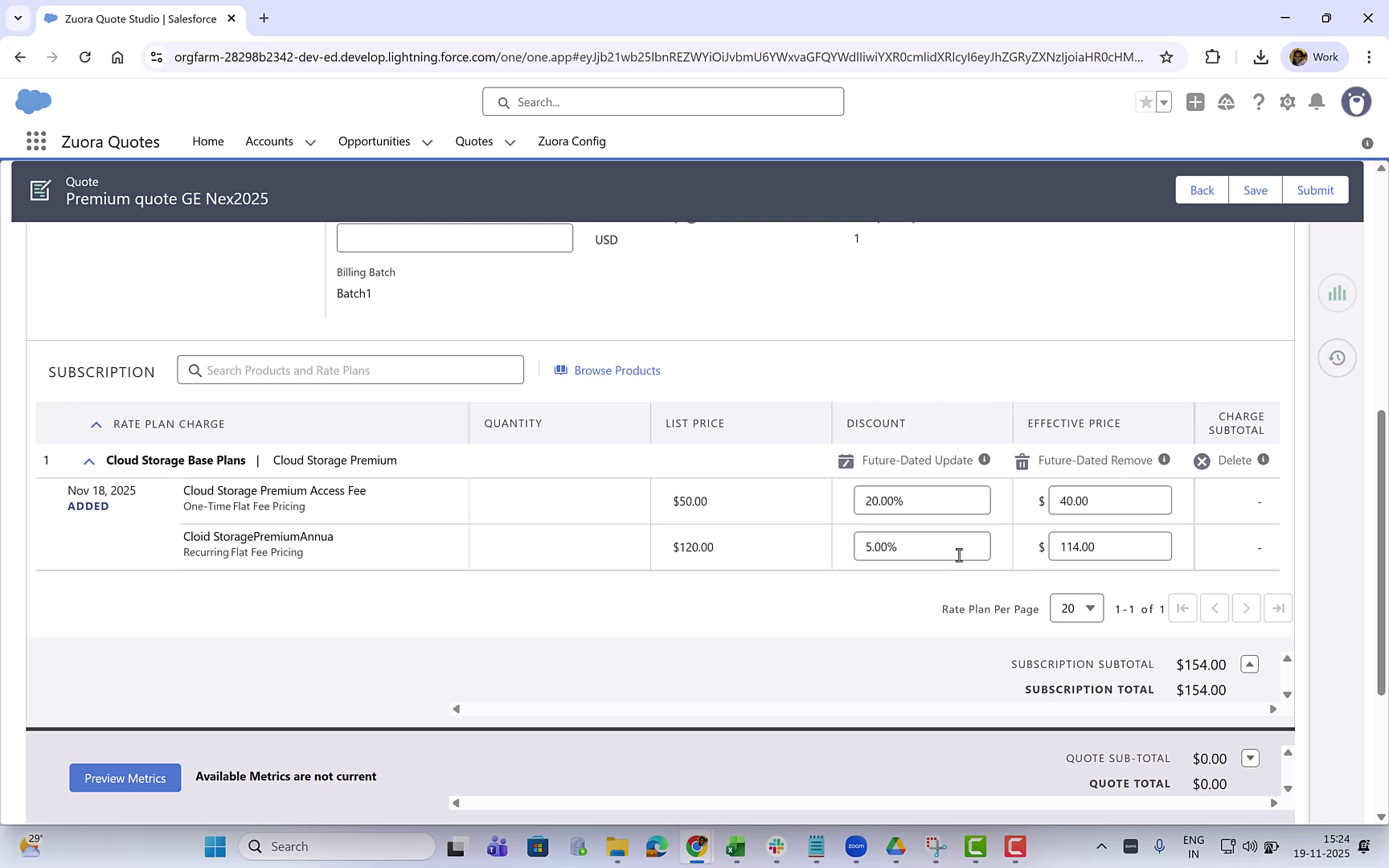Image resolution: width=1389 pixels, height=868 pixels.
Task: Open Salesforce Setup gear icon
Action: pos(1287,102)
